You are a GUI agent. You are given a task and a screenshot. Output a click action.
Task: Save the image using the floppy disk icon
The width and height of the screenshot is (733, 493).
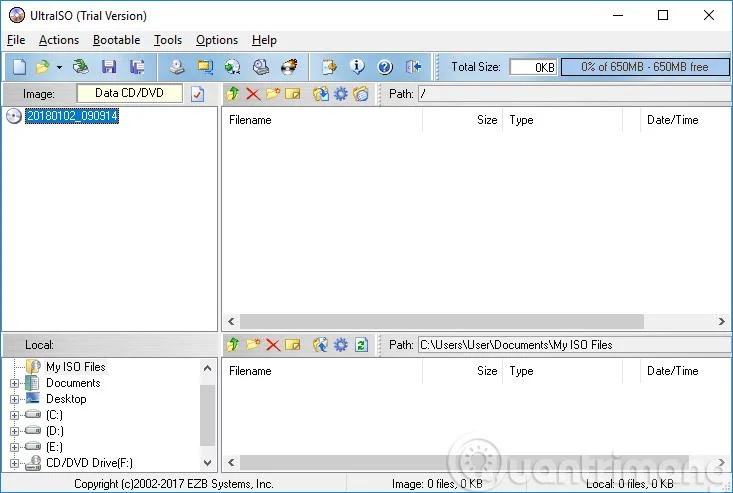109,67
